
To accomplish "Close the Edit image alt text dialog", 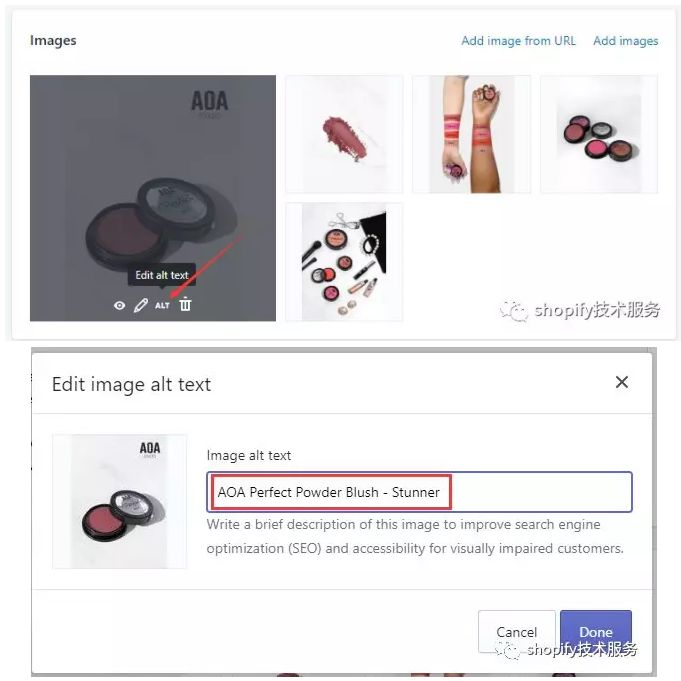I will (x=621, y=382).
